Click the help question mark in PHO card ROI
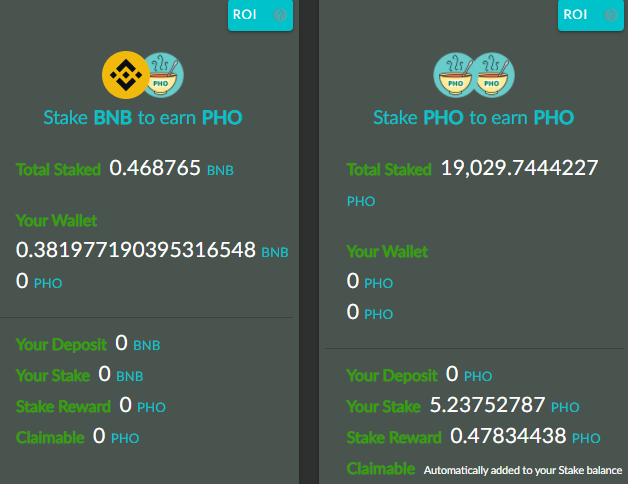Image resolution: width=628 pixels, height=484 pixels. pyautogui.click(x=611, y=15)
